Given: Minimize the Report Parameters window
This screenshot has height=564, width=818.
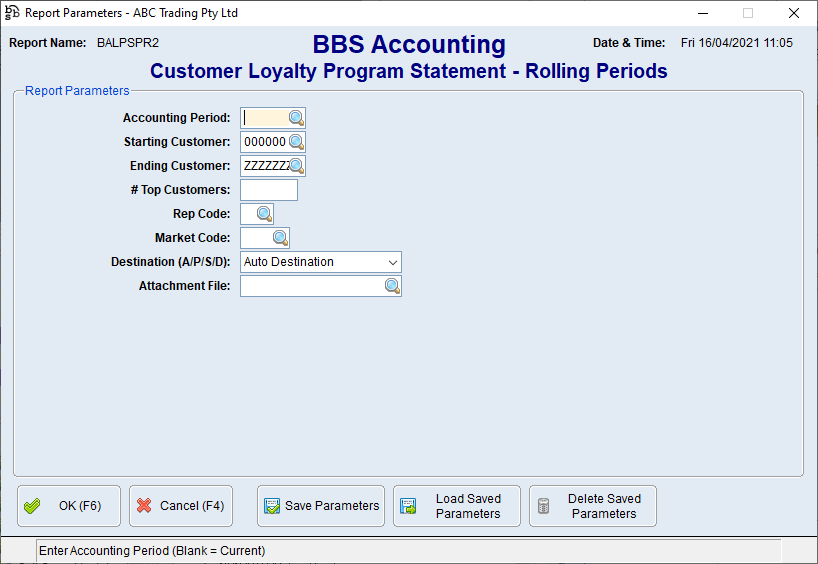Looking at the screenshot, I should point(703,13).
